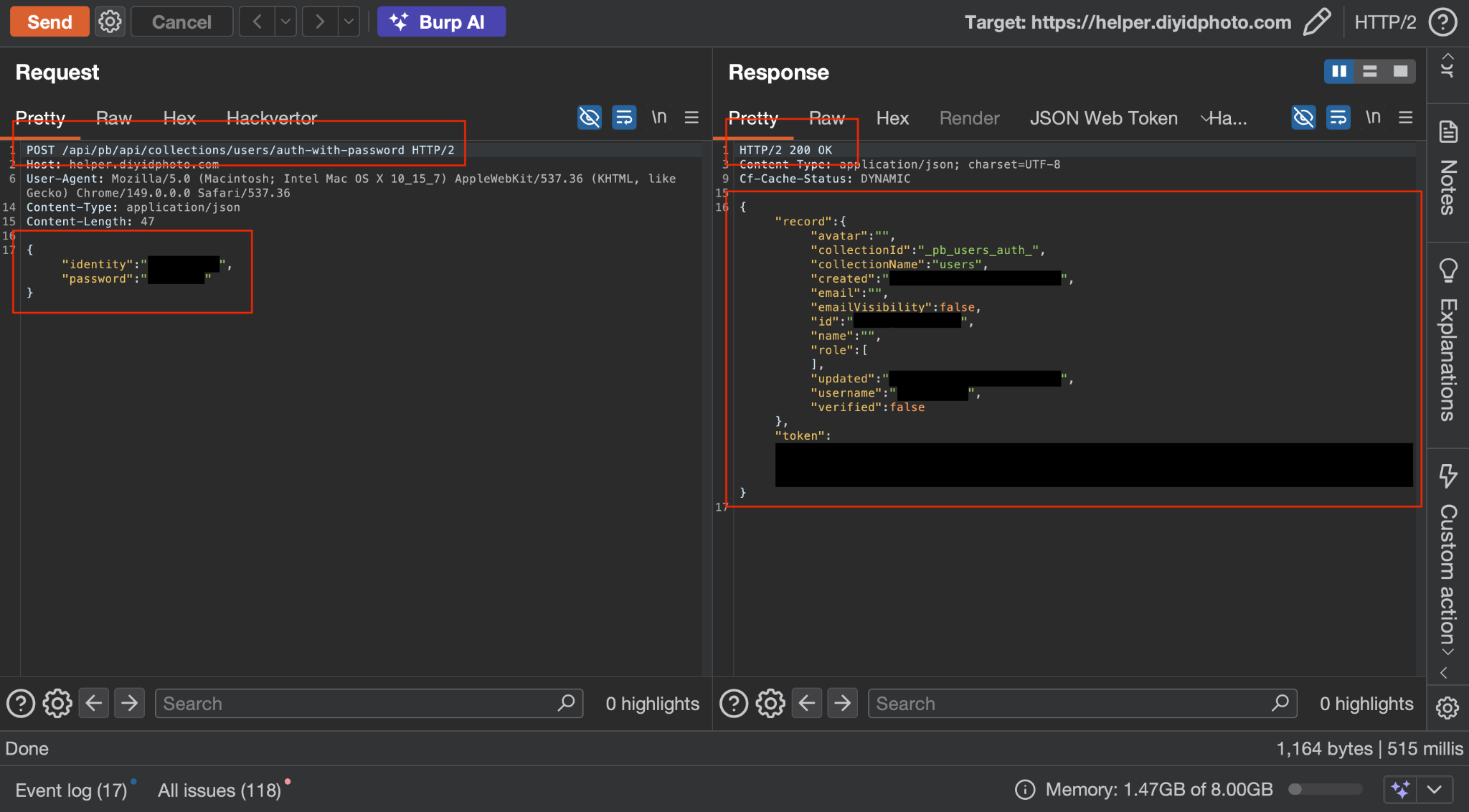Open the Notes side panel

click(1448, 170)
